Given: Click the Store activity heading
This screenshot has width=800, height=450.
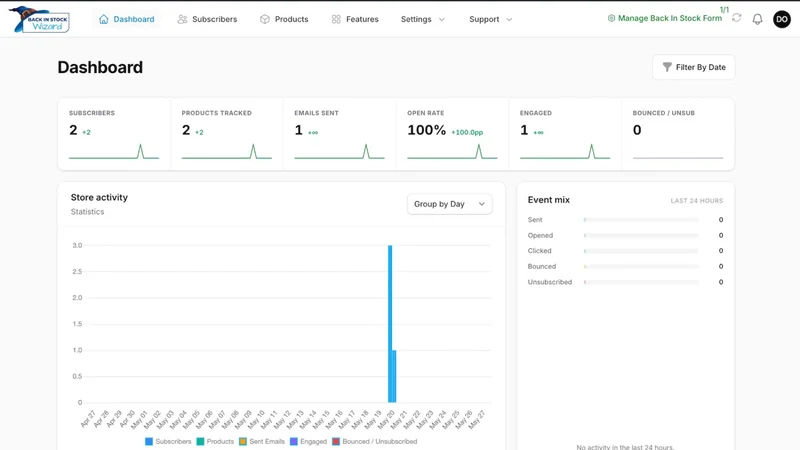Looking at the screenshot, I should (99, 197).
